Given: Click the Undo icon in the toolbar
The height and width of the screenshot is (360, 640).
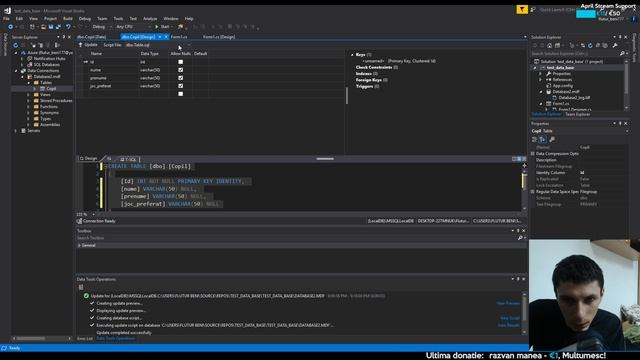Looking at the screenshot, I should (68, 27).
